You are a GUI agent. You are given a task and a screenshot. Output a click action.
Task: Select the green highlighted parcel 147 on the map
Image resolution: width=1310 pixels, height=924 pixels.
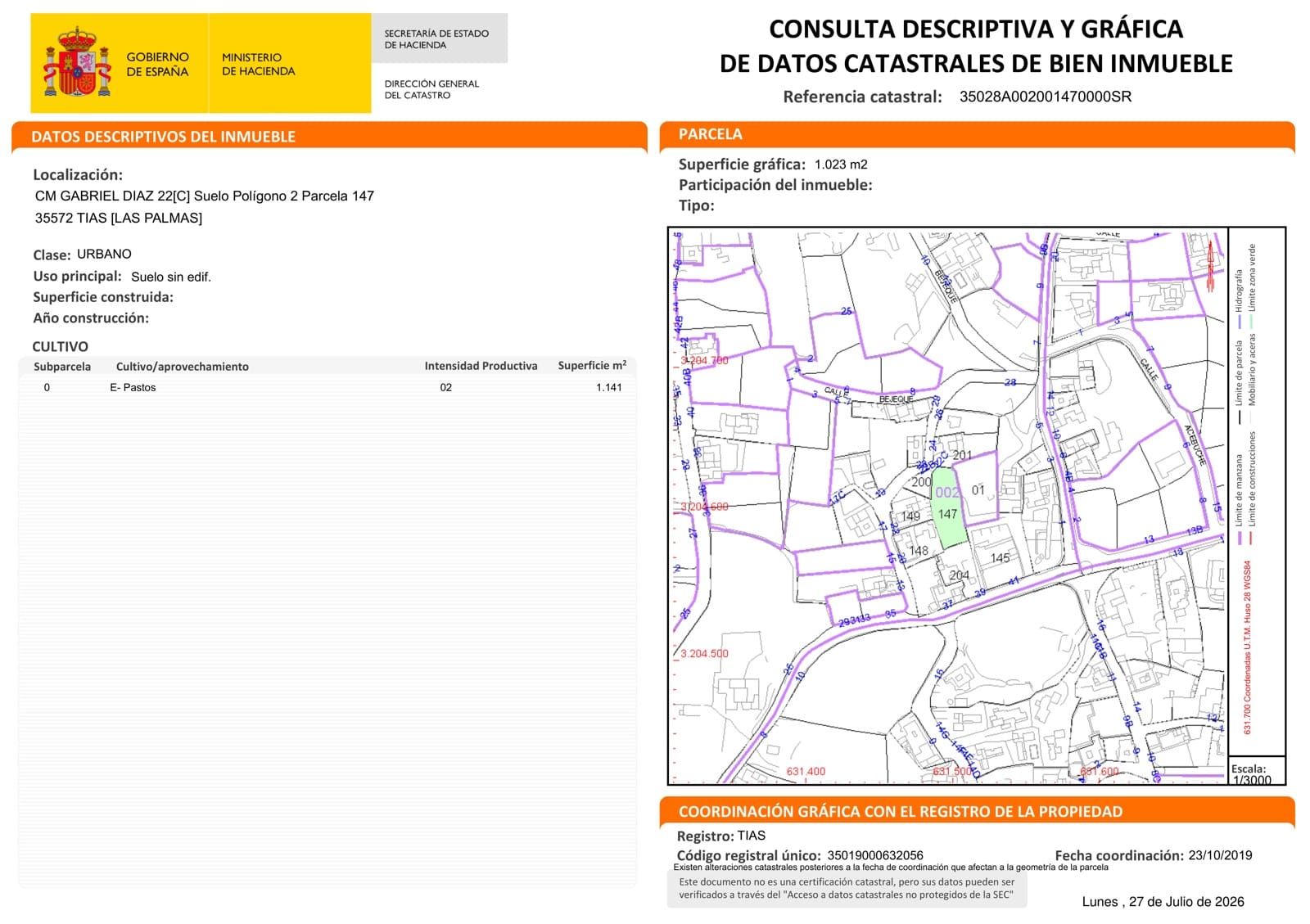coord(949,509)
